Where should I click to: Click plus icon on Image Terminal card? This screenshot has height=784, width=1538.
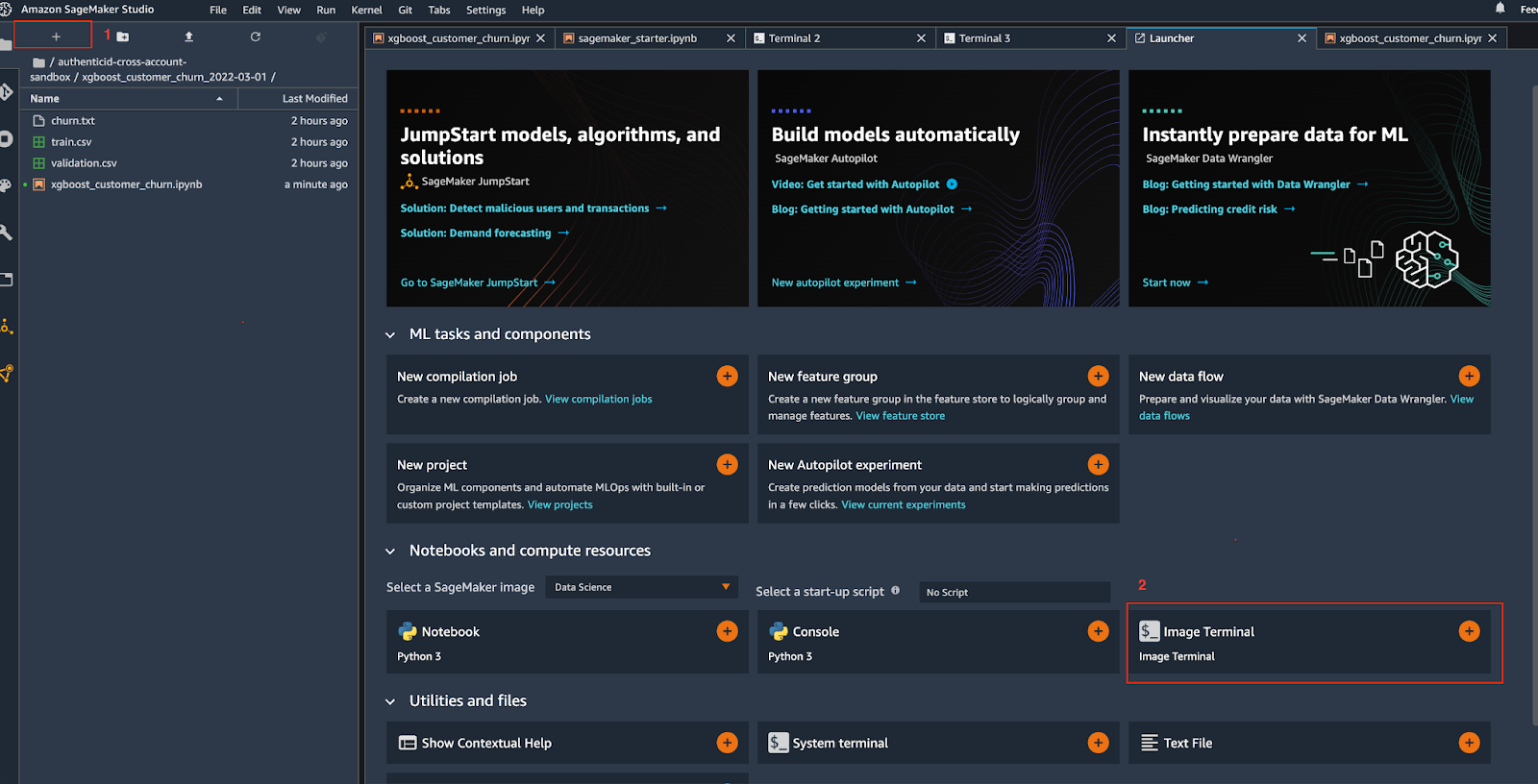[x=1469, y=631]
